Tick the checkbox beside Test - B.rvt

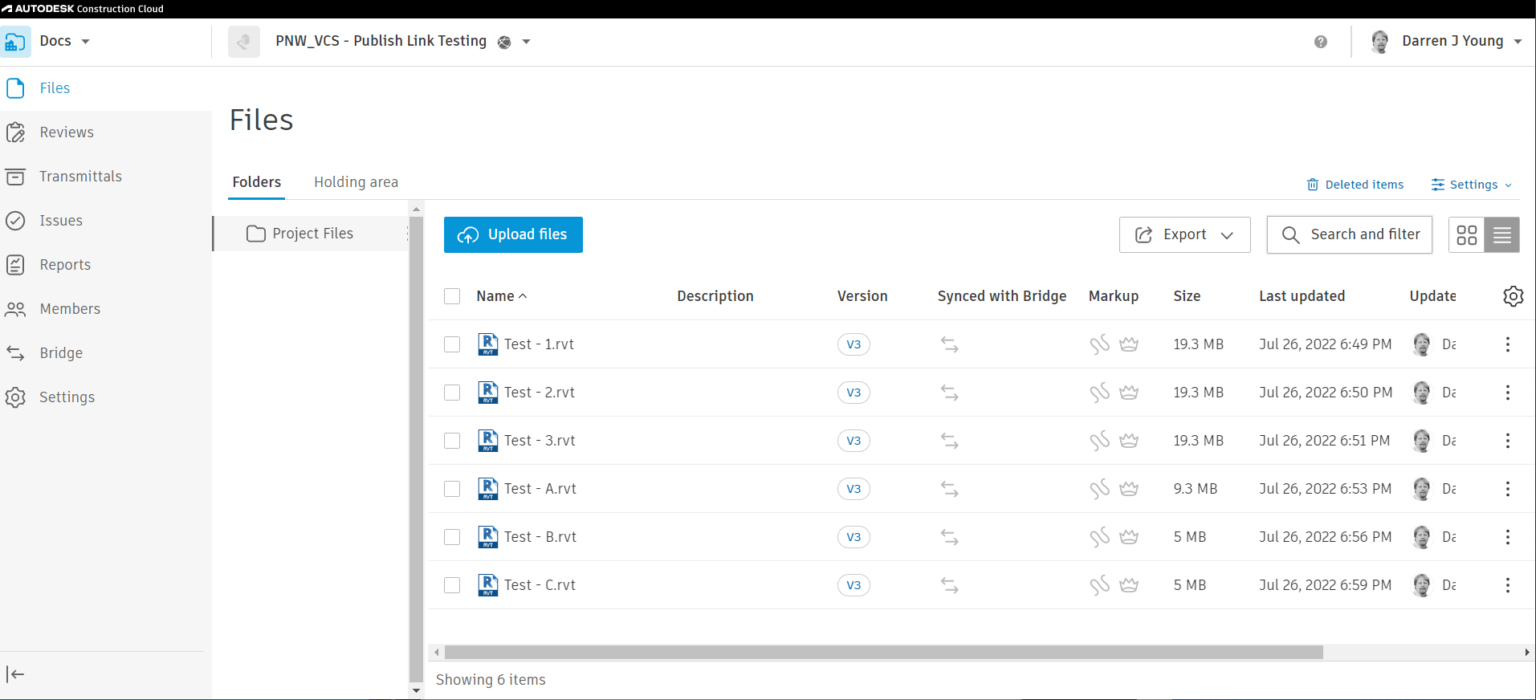[x=452, y=537]
